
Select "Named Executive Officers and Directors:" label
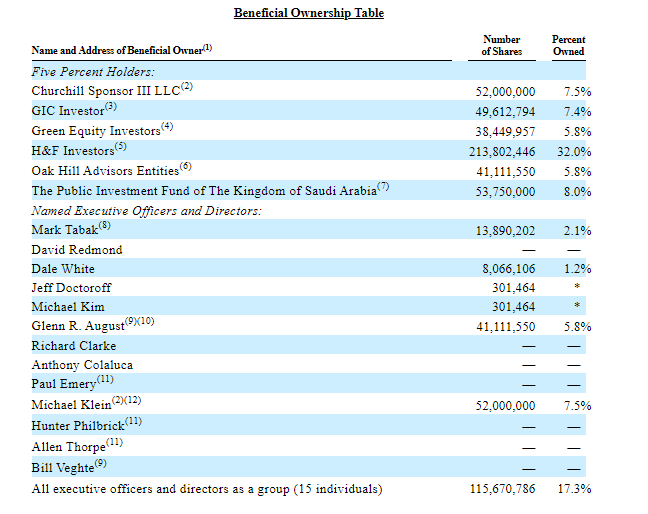pyautogui.click(x=147, y=211)
